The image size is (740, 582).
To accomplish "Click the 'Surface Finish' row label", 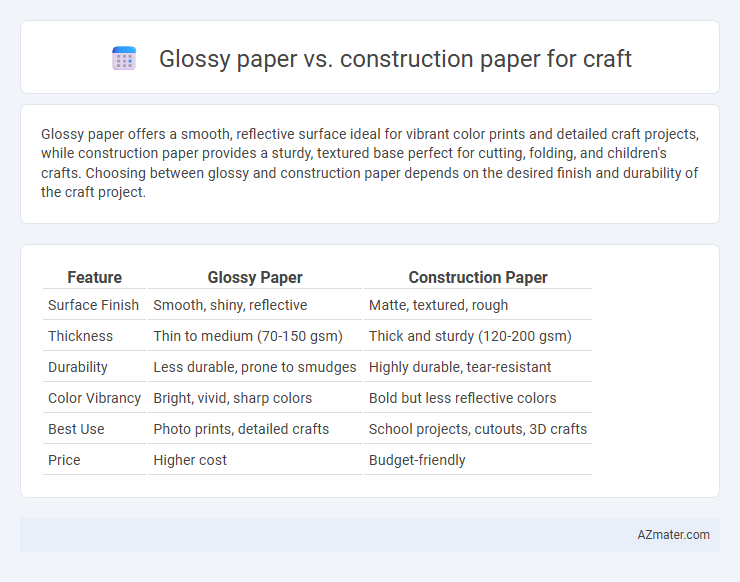I will tap(93, 305).
